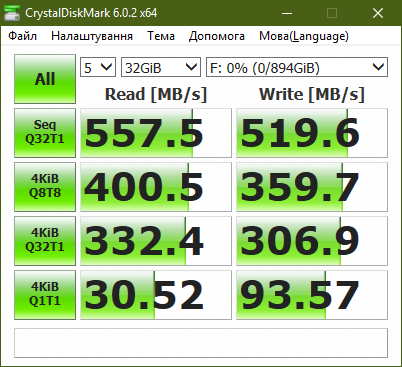Screen dimensions: 402x367
Task: Open the Мова(Language) menu
Action: [304, 36]
